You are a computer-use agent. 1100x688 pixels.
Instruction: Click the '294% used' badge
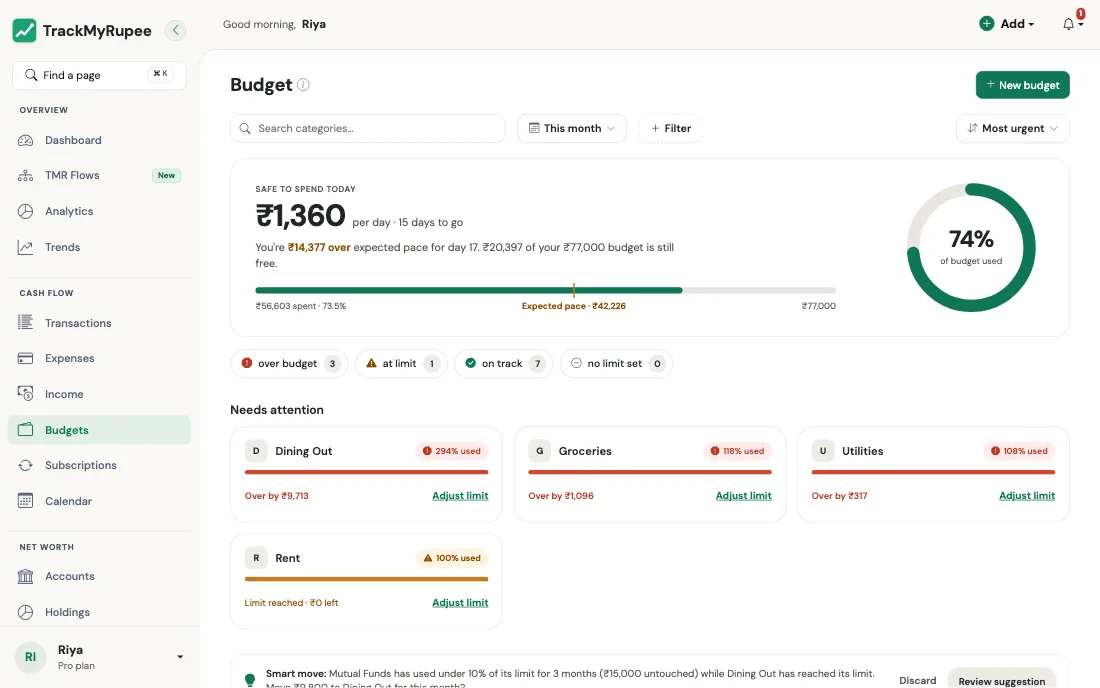(x=451, y=451)
